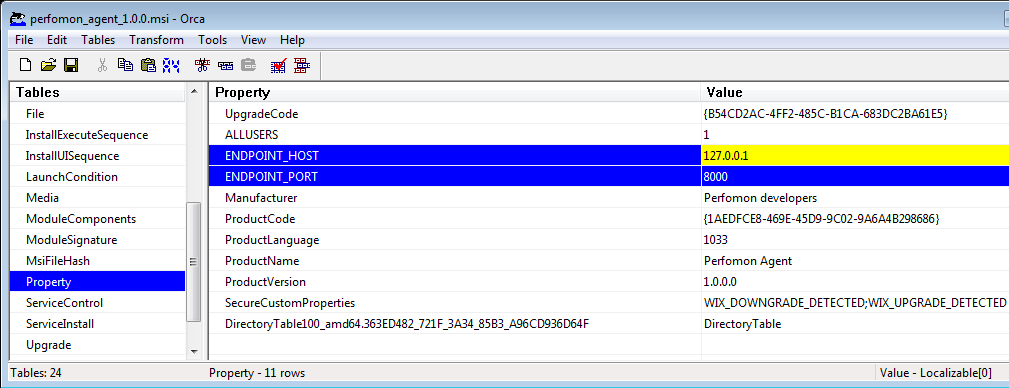
Task: Click the ENDPOINT_PORT property cell
Action: coord(455,177)
